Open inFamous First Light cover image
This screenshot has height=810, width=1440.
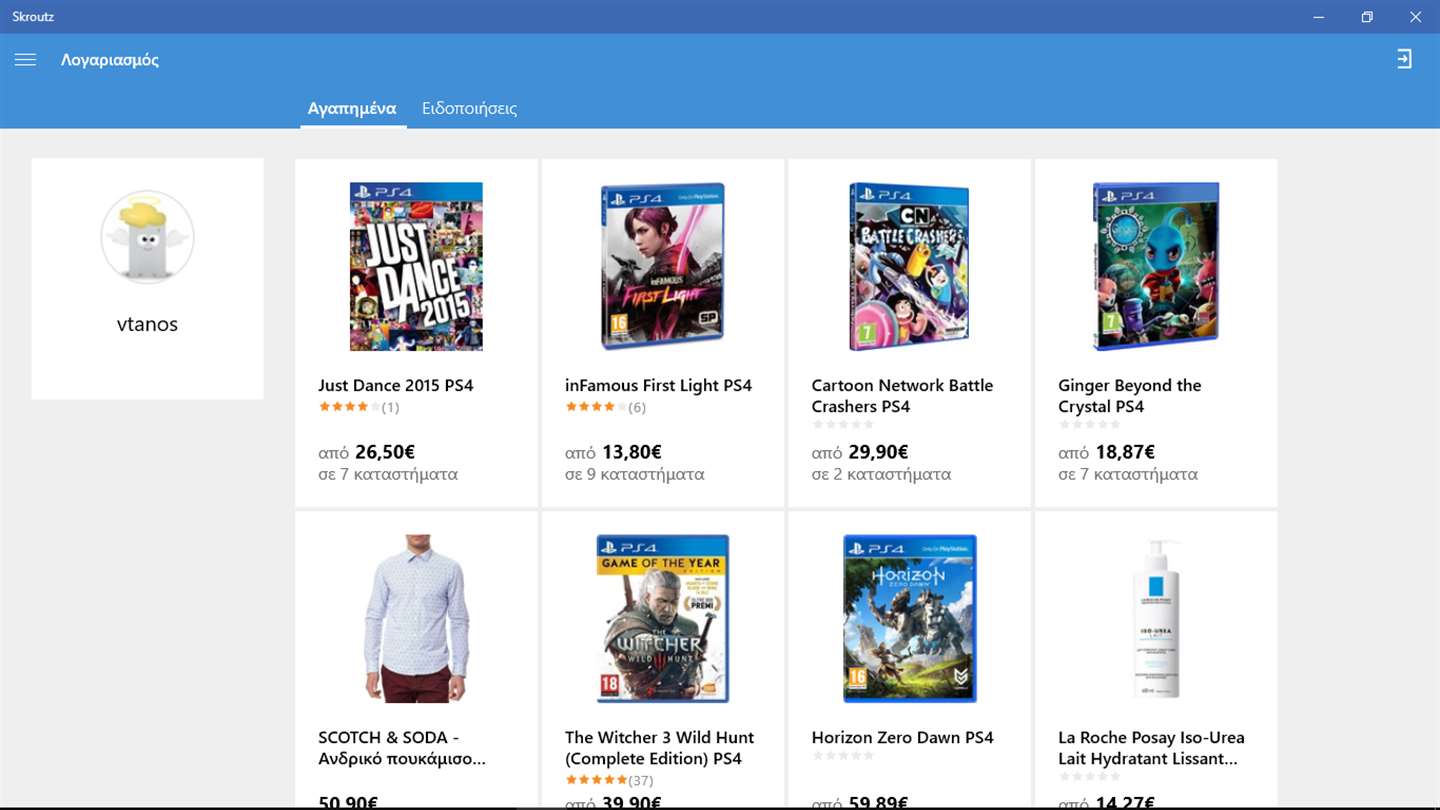point(663,266)
